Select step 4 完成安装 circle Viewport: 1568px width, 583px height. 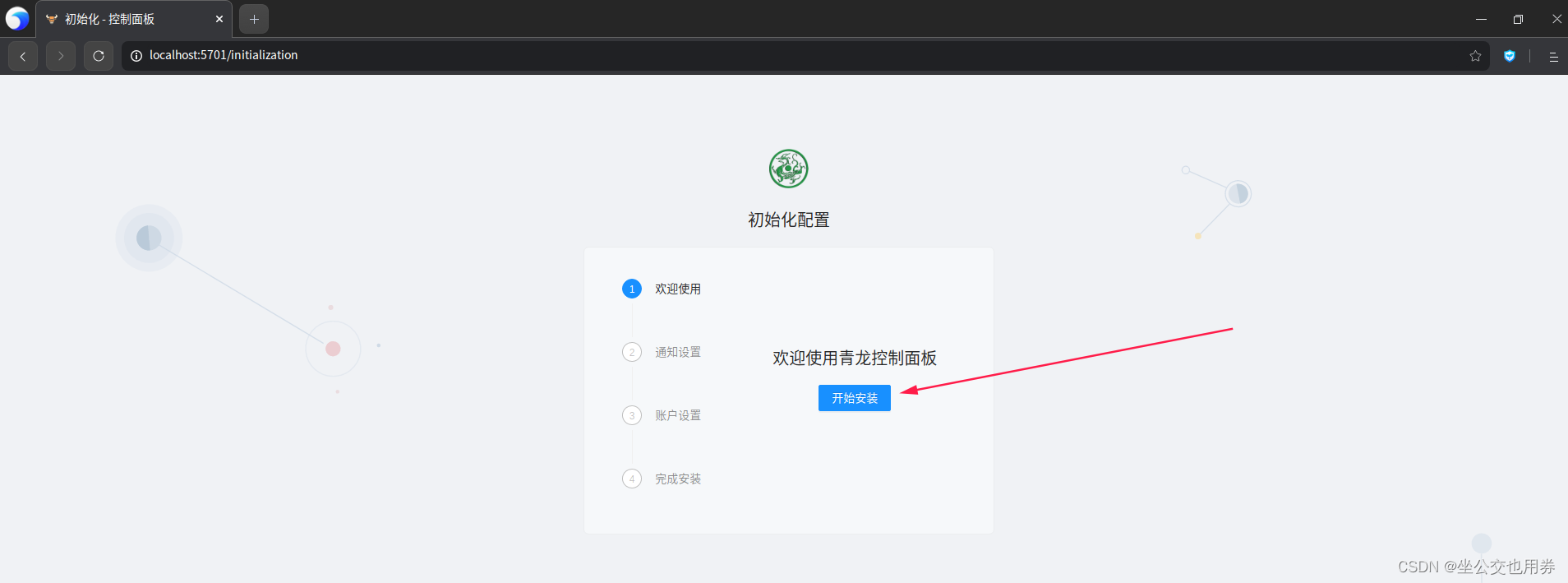(x=632, y=479)
